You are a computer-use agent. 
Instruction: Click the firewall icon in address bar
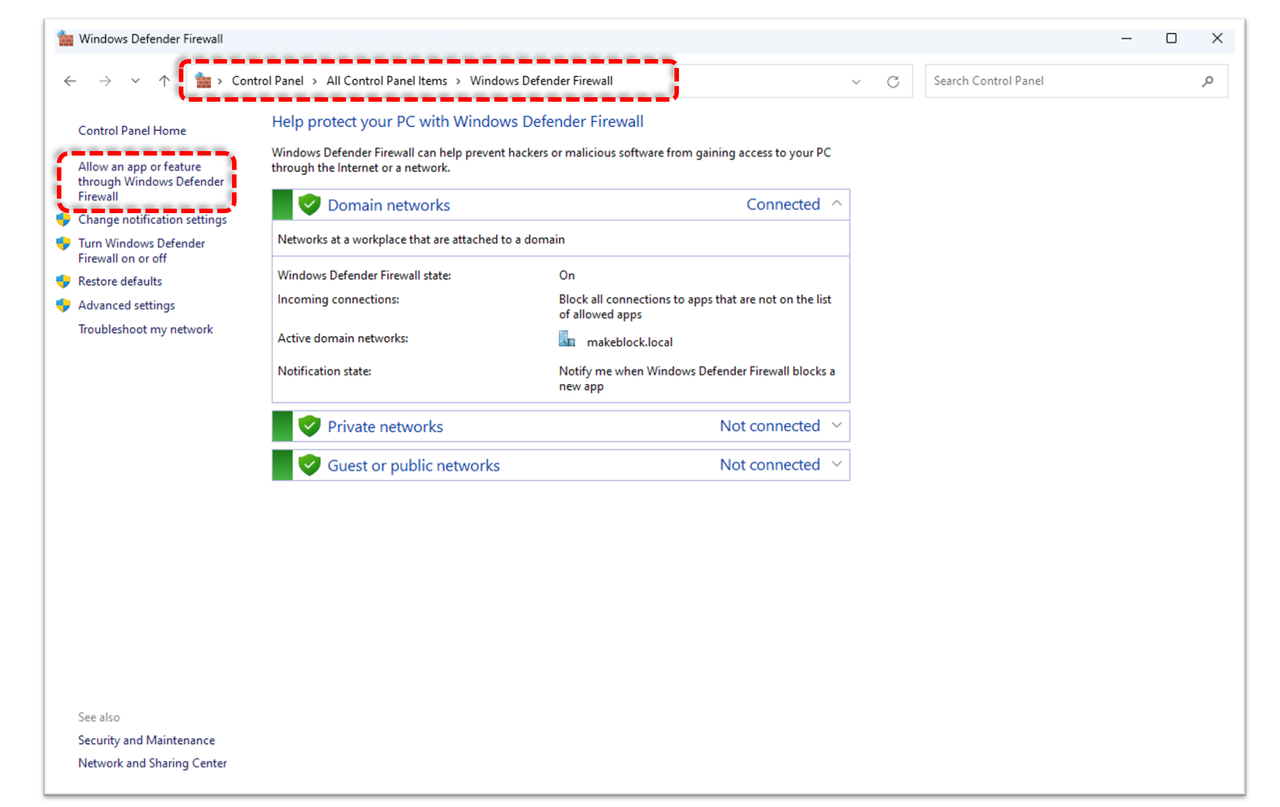click(x=203, y=81)
